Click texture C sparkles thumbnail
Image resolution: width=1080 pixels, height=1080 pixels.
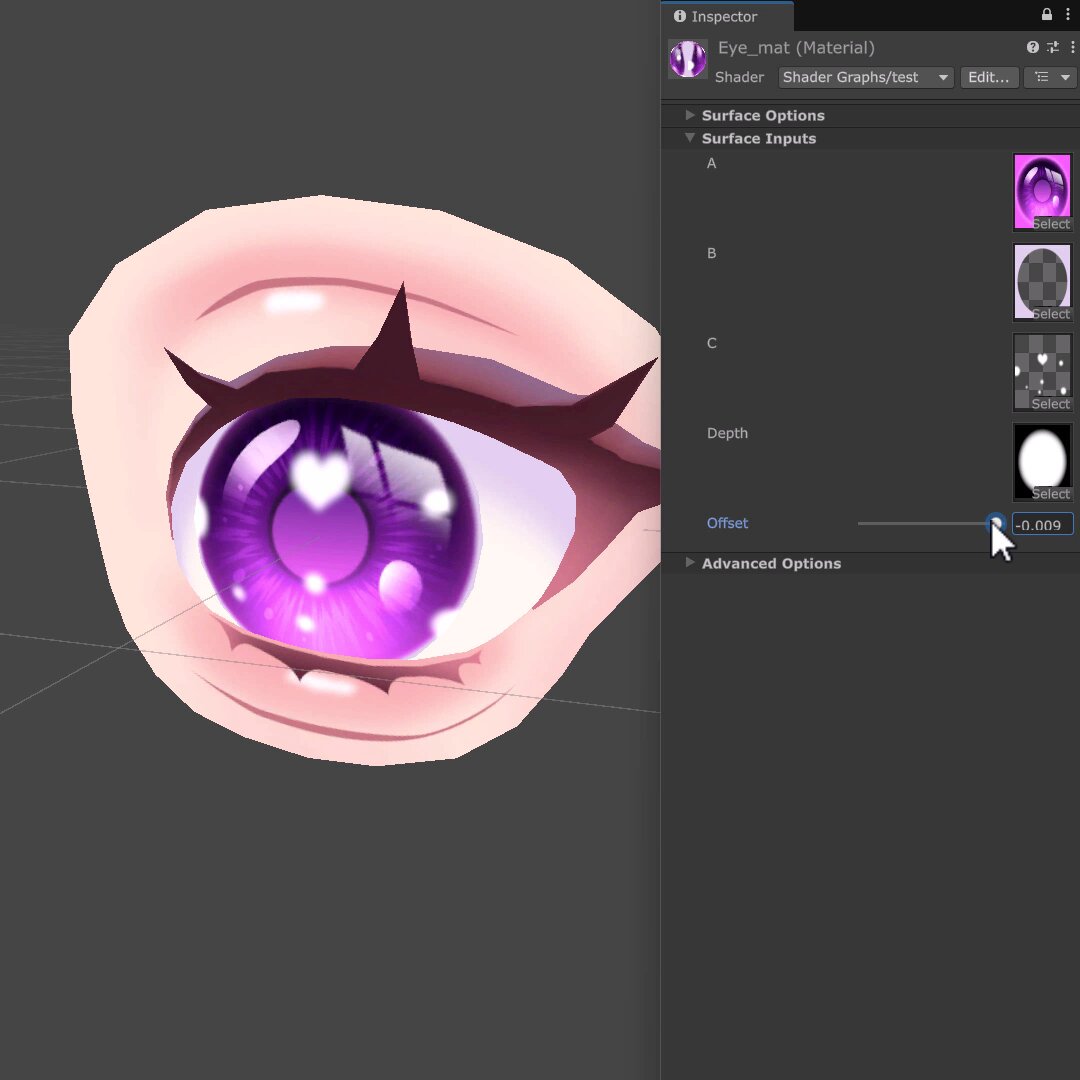(x=1041, y=372)
